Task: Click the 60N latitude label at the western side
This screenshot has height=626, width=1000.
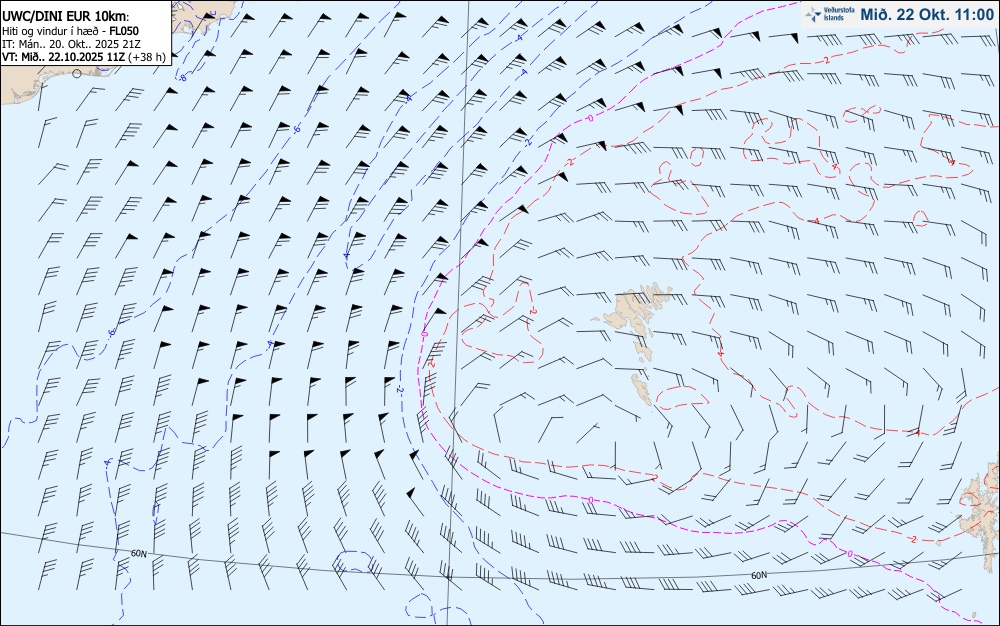Action: (x=138, y=553)
